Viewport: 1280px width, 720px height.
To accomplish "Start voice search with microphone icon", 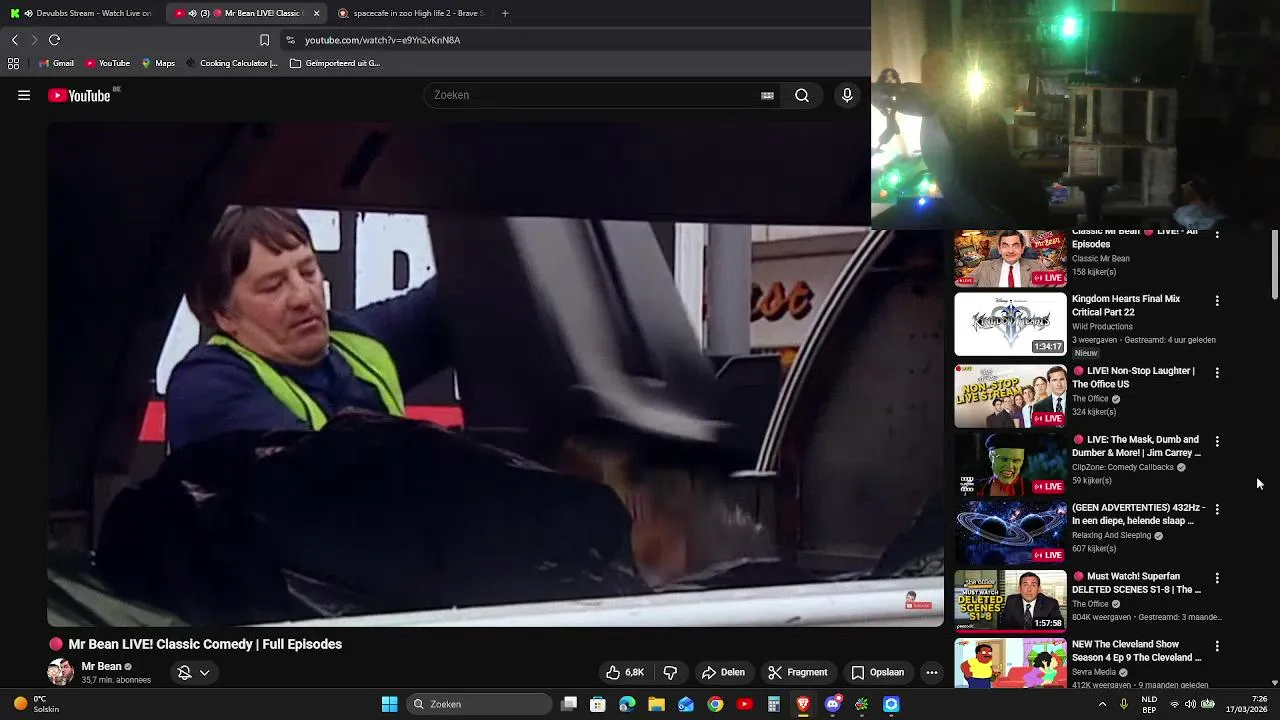I will click(847, 95).
